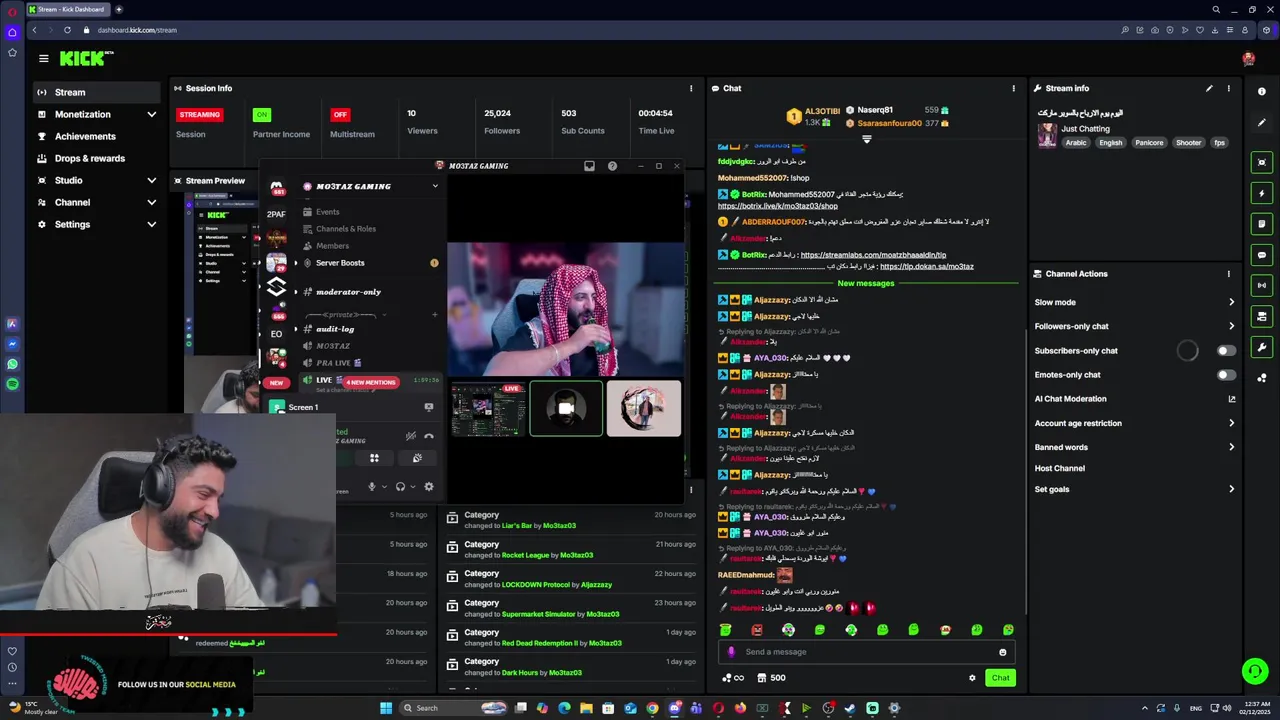Click the taskbar Search box
This screenshot has width=1280, height=720.
coord(453,708)
